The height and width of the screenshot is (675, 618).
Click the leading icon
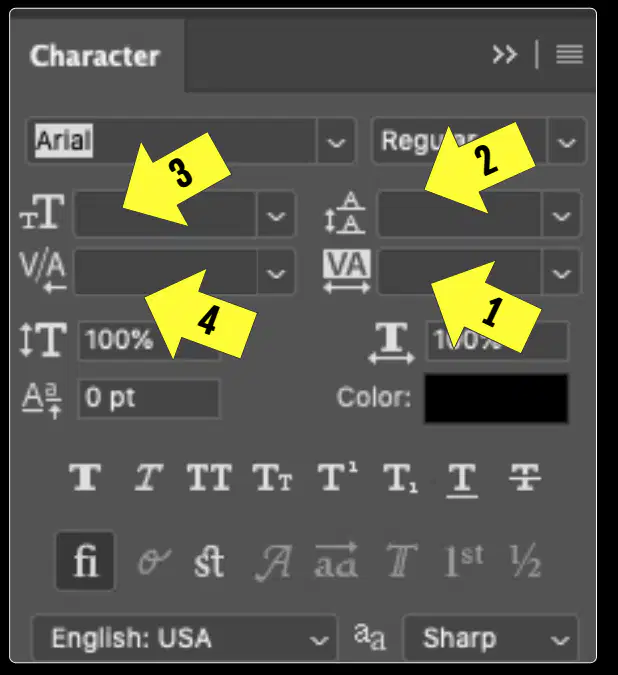(x=346, y=213)
